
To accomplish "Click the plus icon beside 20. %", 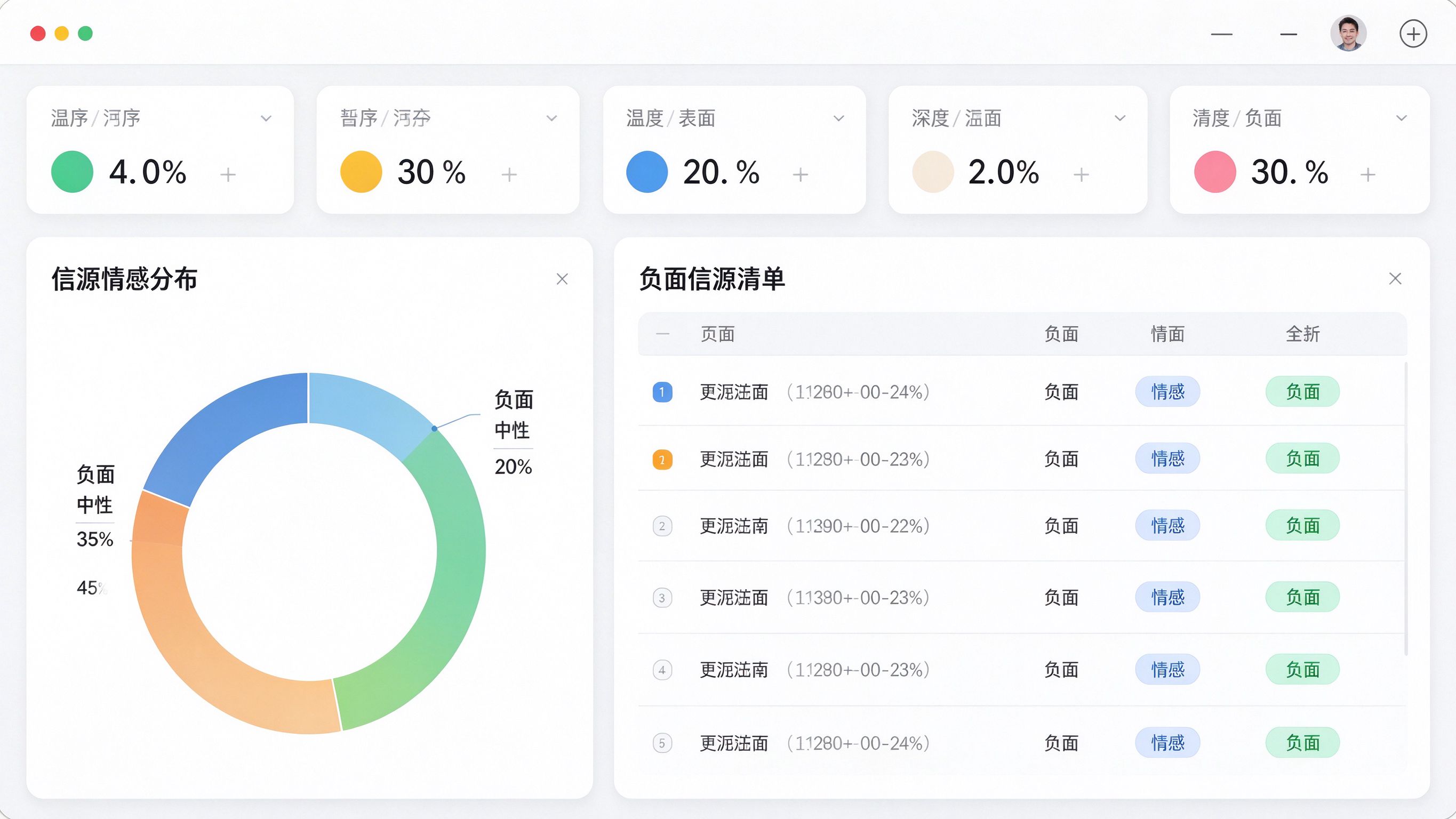I will click(800, 175).
